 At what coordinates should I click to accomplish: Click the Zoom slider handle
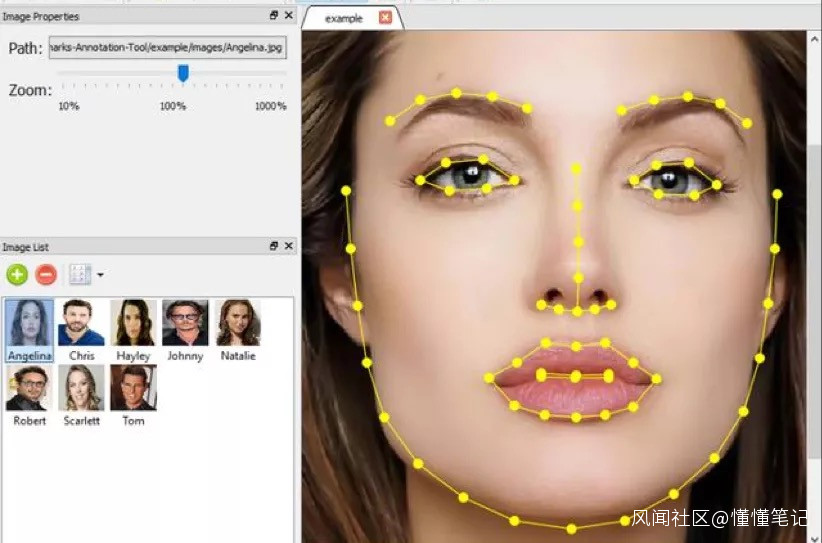click(x=183, y=73)
